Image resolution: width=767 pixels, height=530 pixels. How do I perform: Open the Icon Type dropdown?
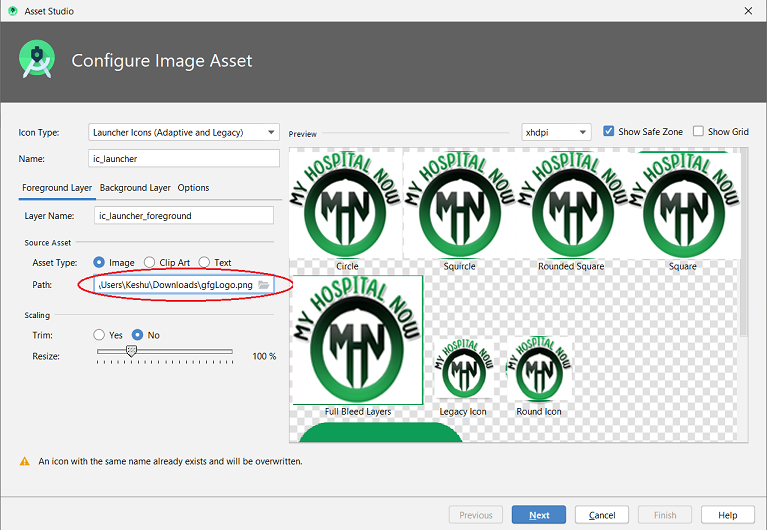pyautogui.click(x=184, y=132)
